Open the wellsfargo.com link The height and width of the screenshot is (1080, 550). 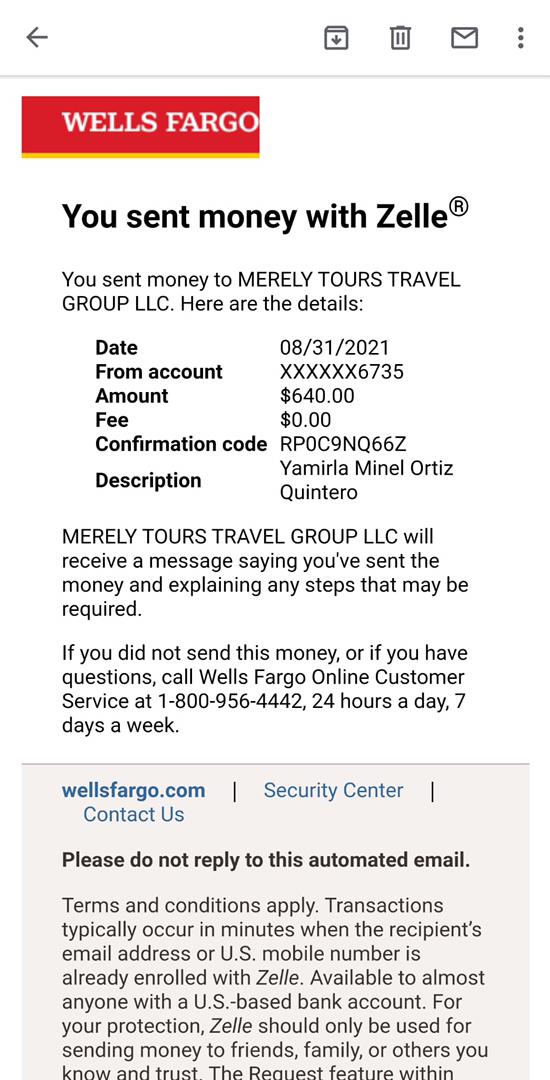point(134,790)
